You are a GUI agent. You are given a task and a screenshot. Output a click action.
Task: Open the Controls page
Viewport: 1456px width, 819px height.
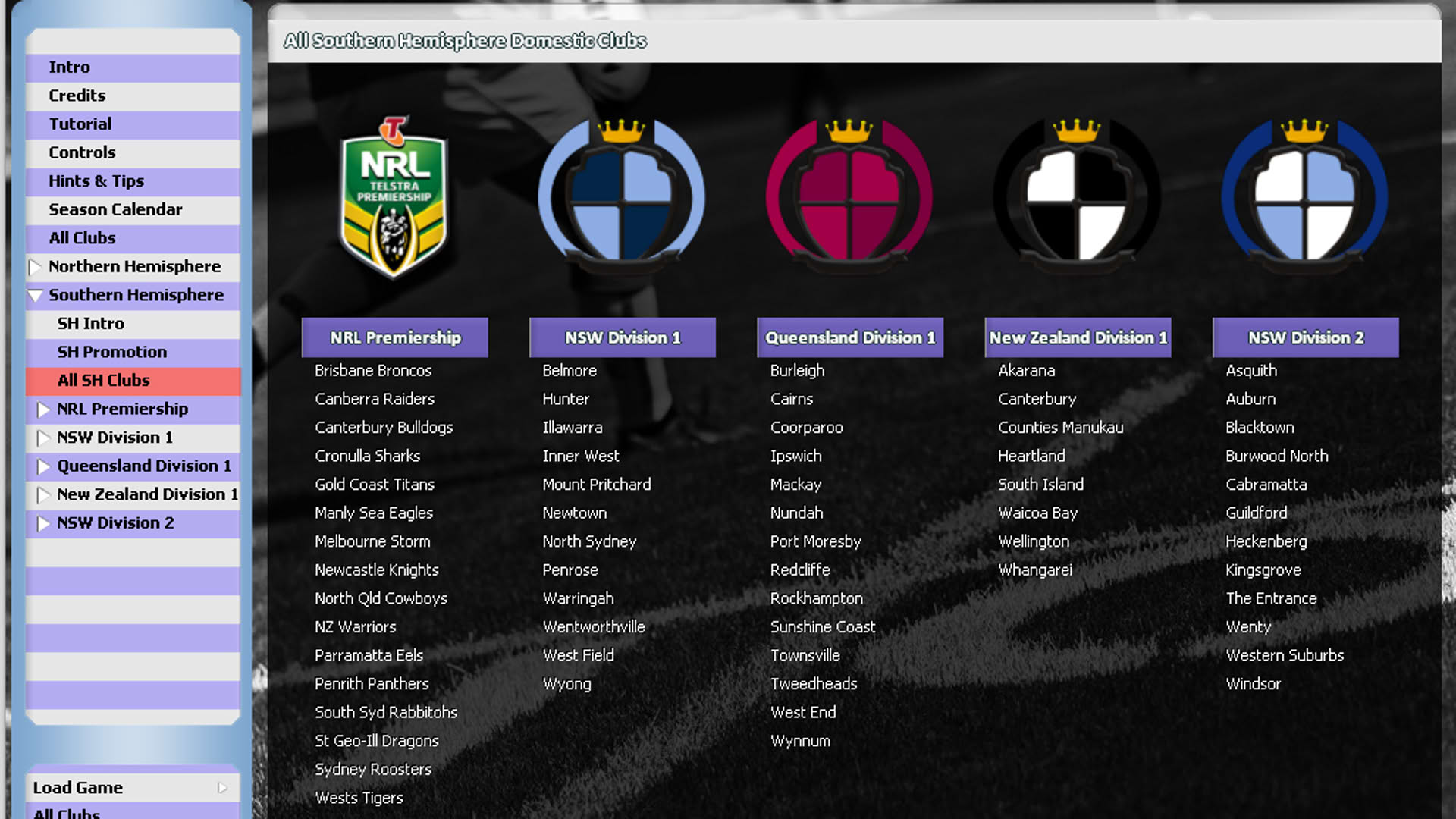point(133,152)
